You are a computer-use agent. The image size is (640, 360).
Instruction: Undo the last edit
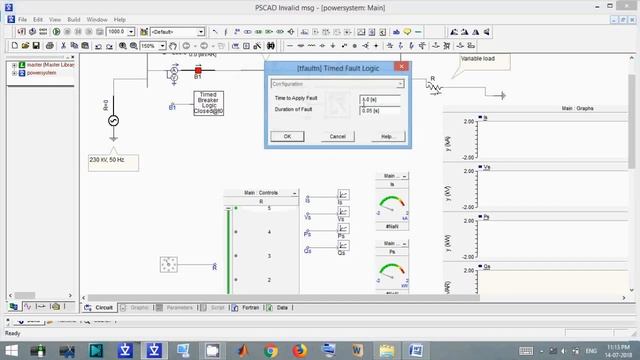click(98, 46)
